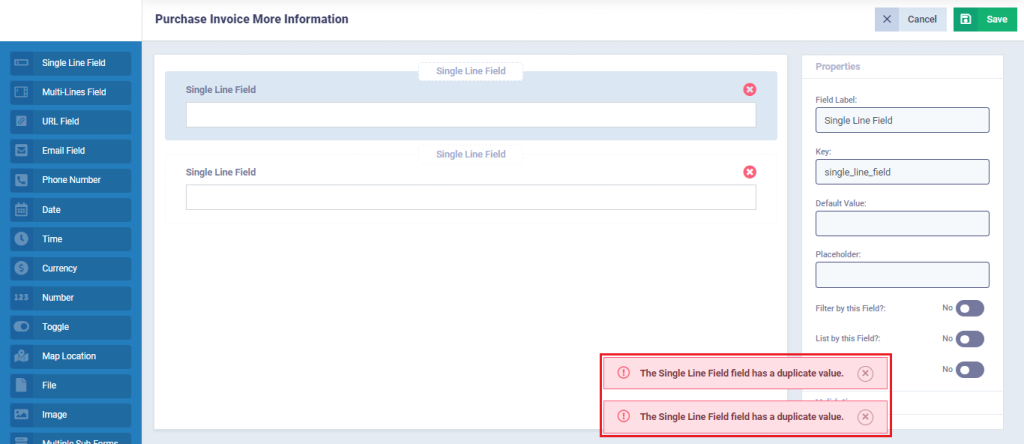This screenshot has height=444, width=1024.
Task: Add a Multi-Lines Field from sidebar
Action: click(x=71, y=92)
